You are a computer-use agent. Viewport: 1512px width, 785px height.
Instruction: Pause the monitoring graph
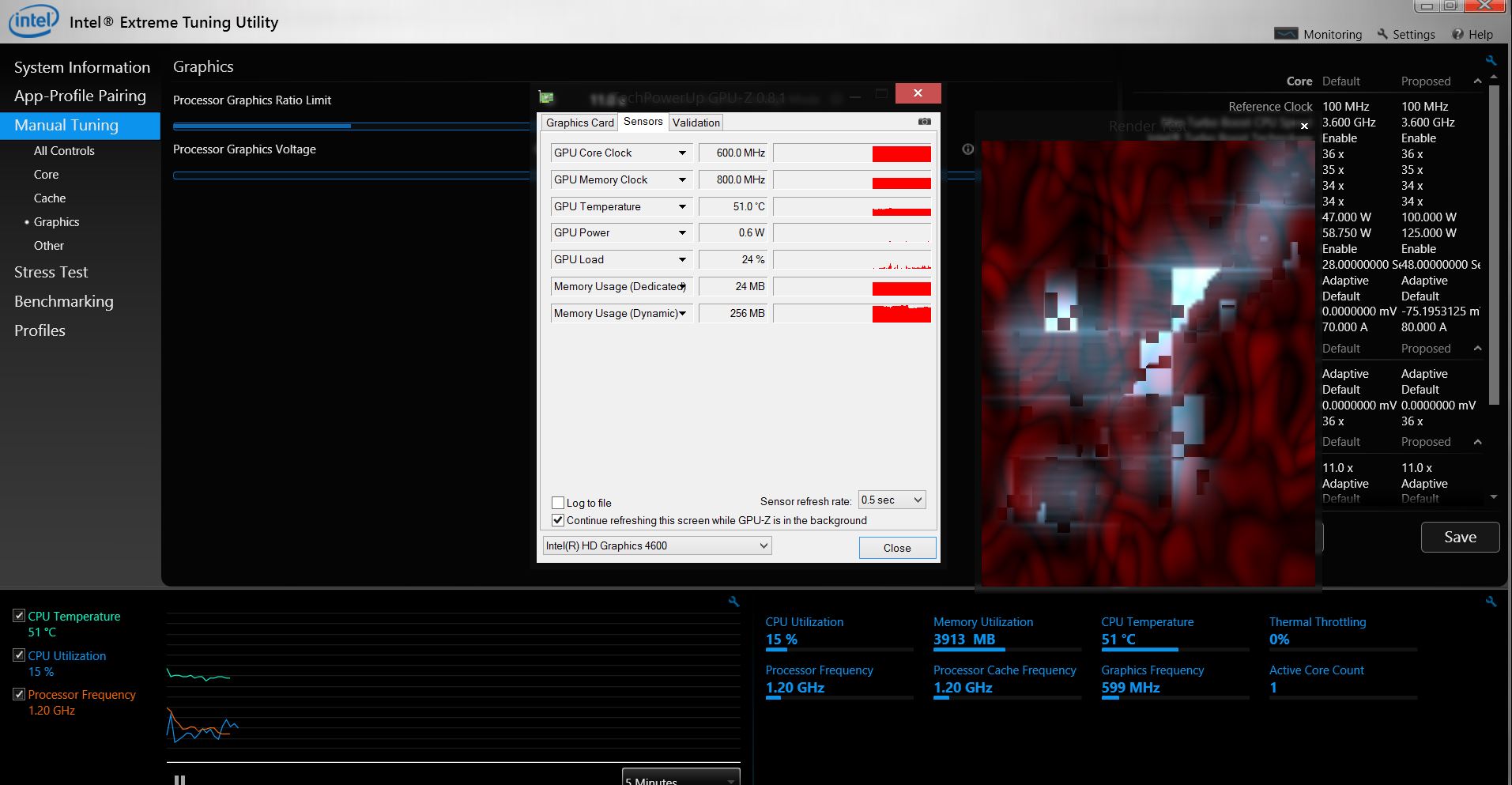tap(179, 779)
